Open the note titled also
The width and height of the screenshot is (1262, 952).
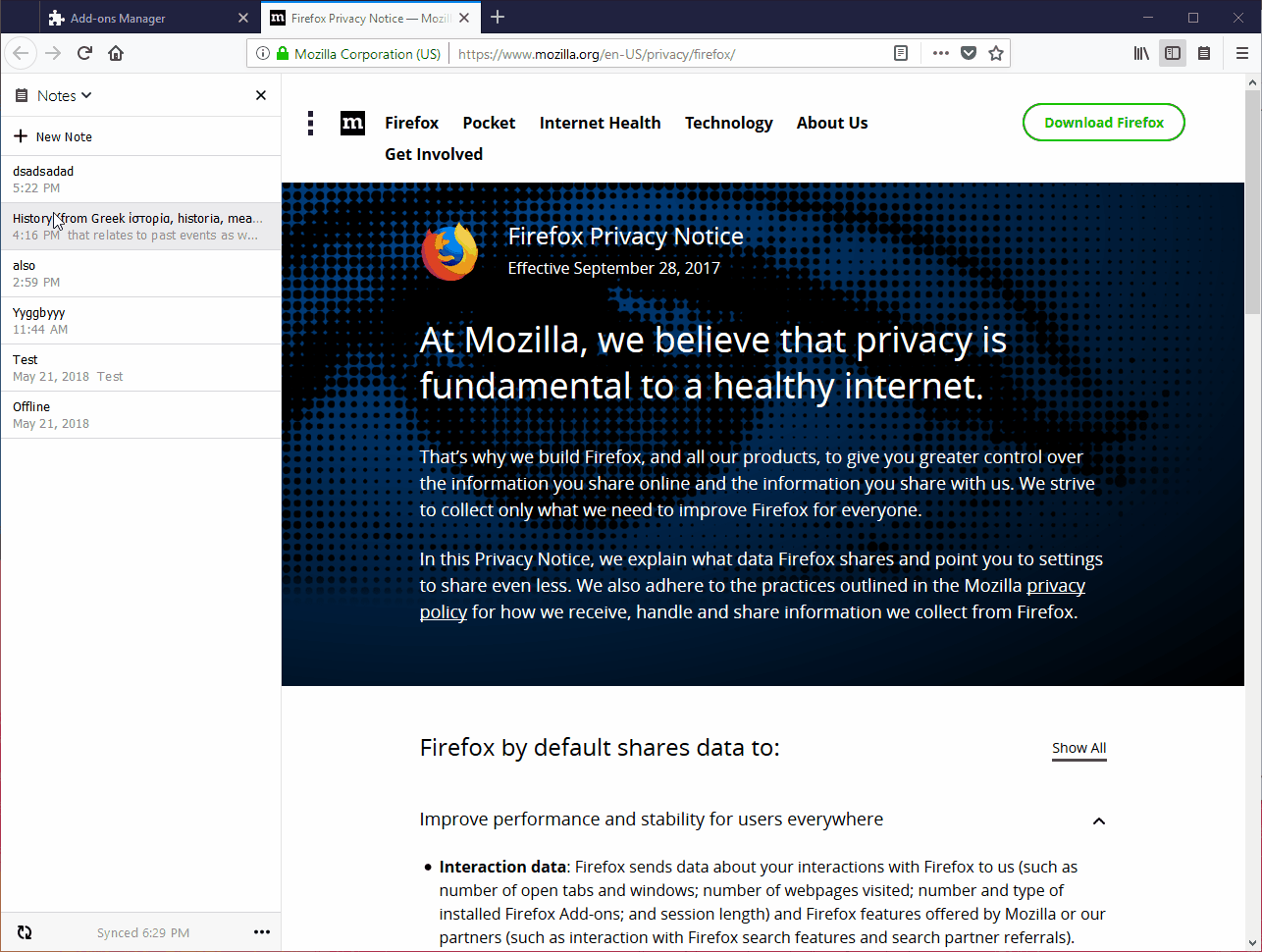(140, 274)
